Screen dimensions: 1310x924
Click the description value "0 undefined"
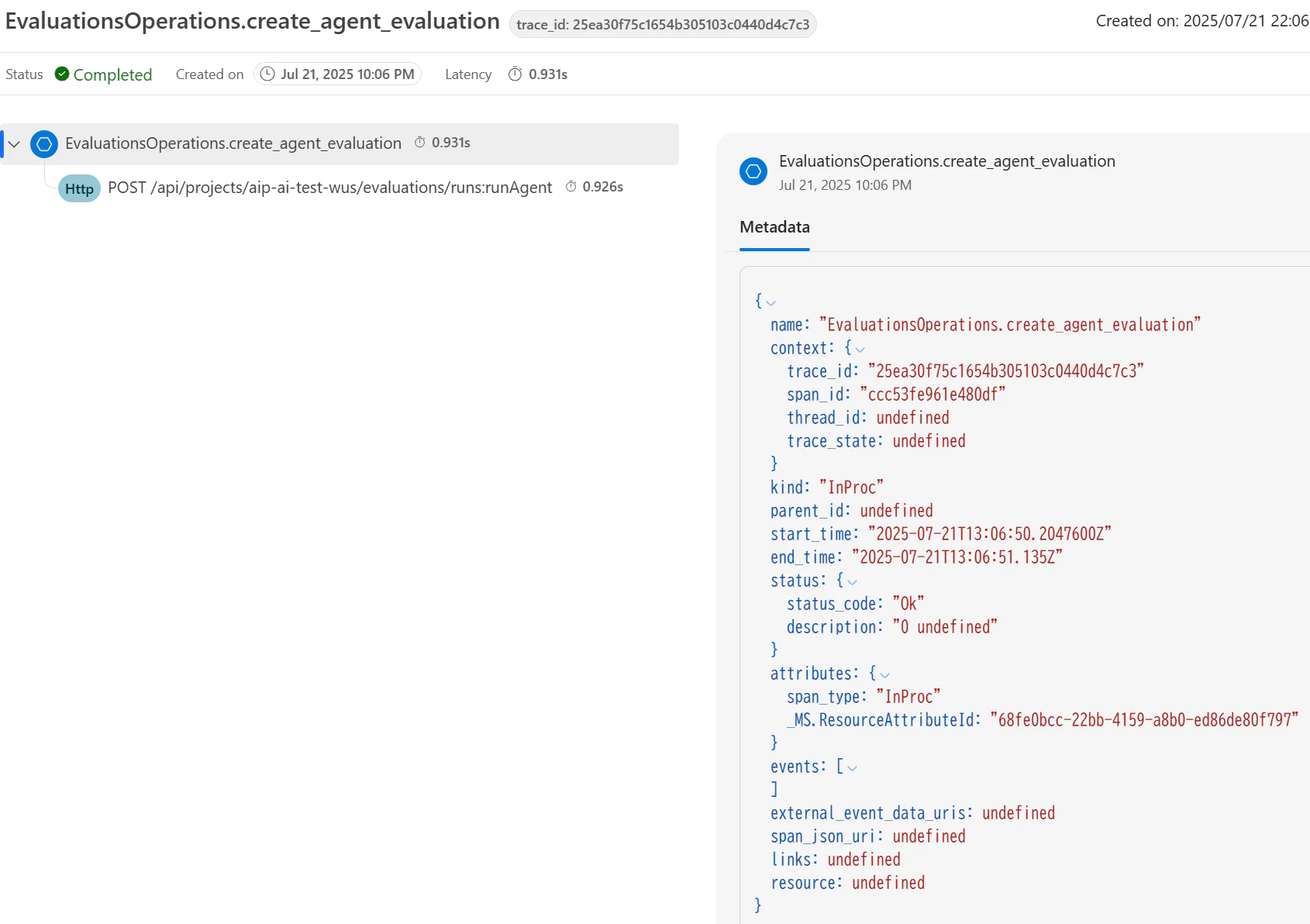(x=945, y=627)
